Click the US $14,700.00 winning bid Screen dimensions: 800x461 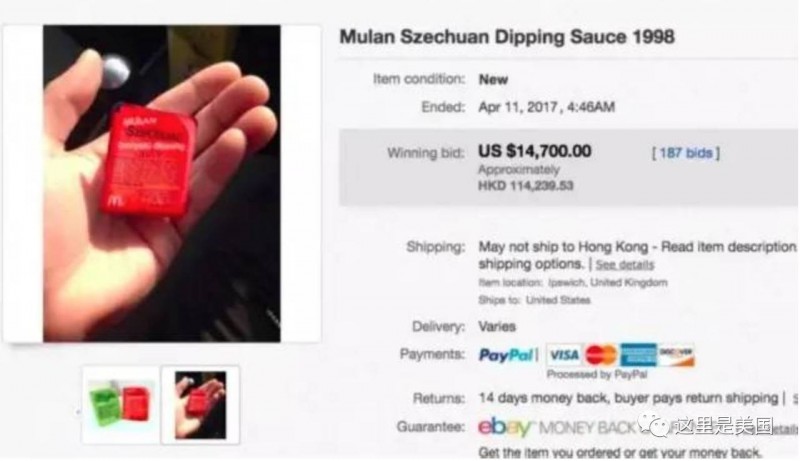[535, 151]
